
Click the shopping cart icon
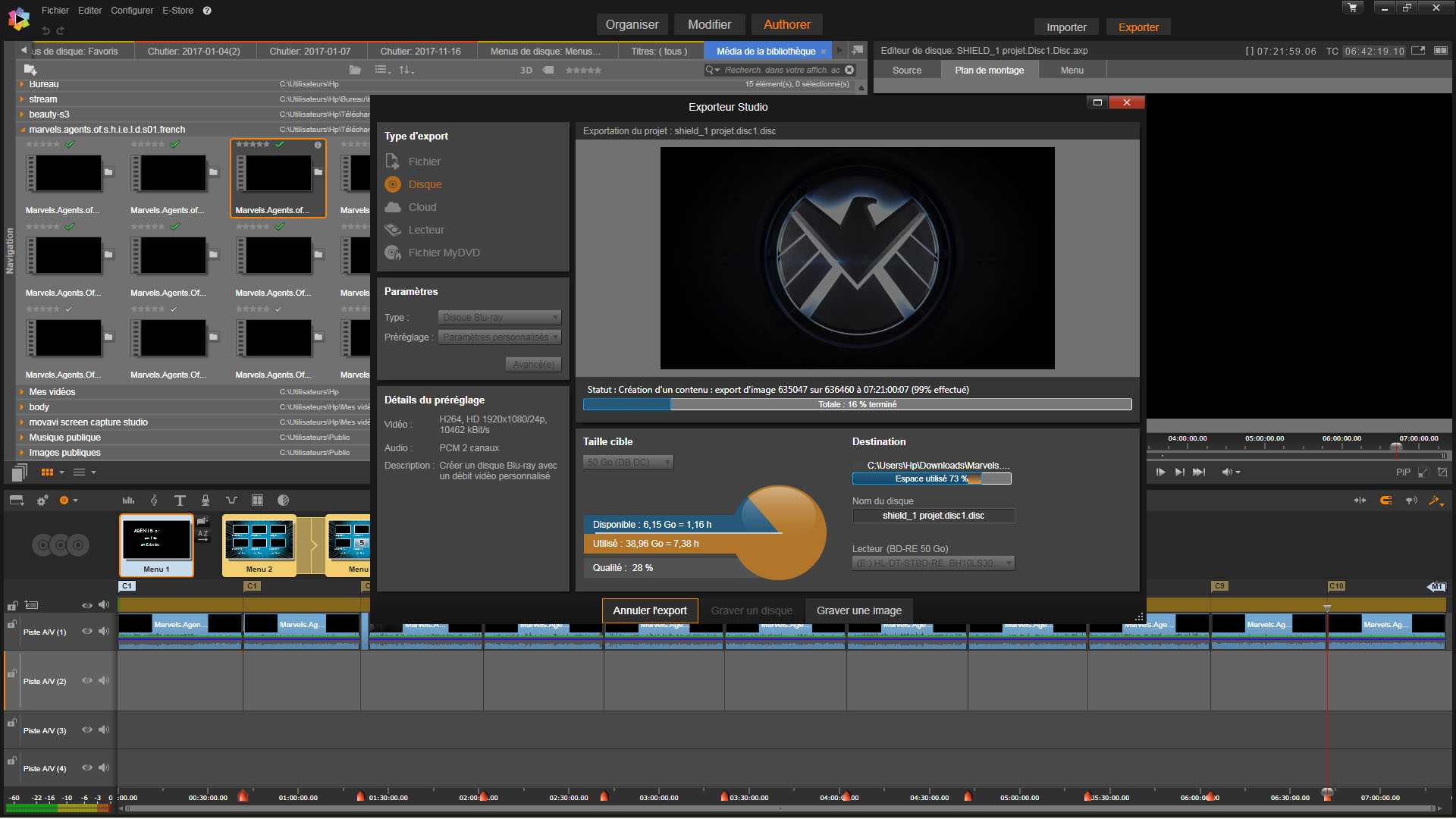coord(1352,8)
